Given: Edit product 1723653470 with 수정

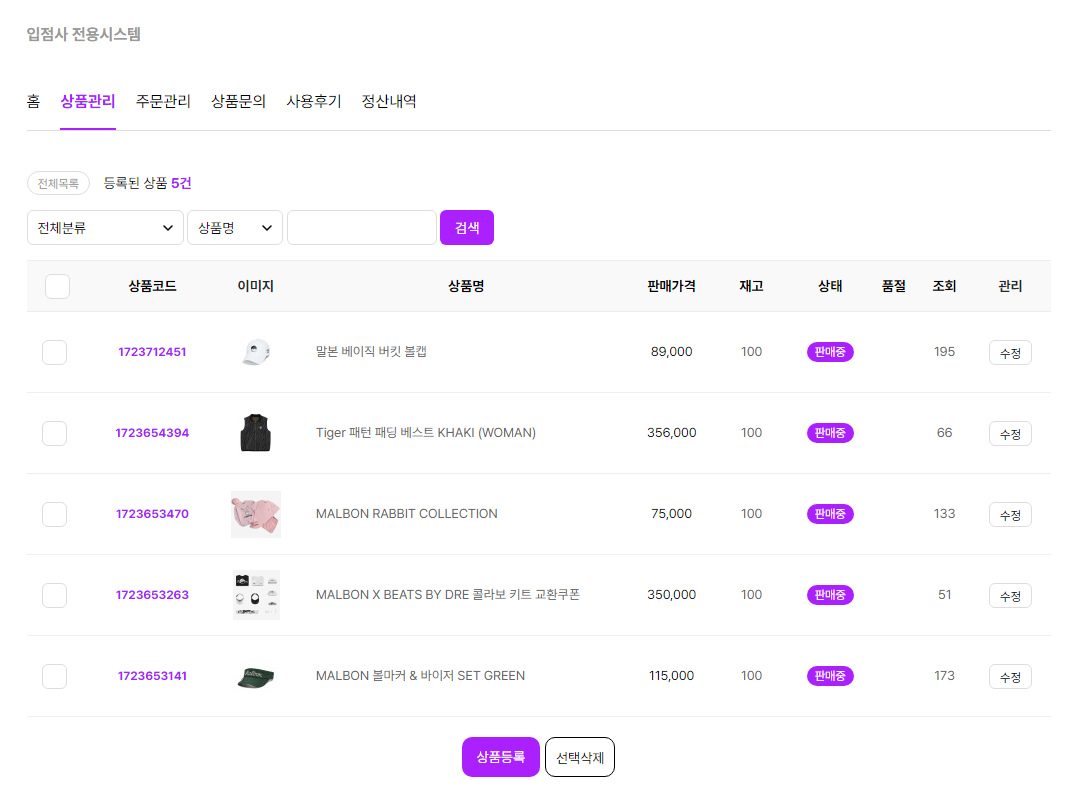Looking at the screenshot, I should [1010, 515].
